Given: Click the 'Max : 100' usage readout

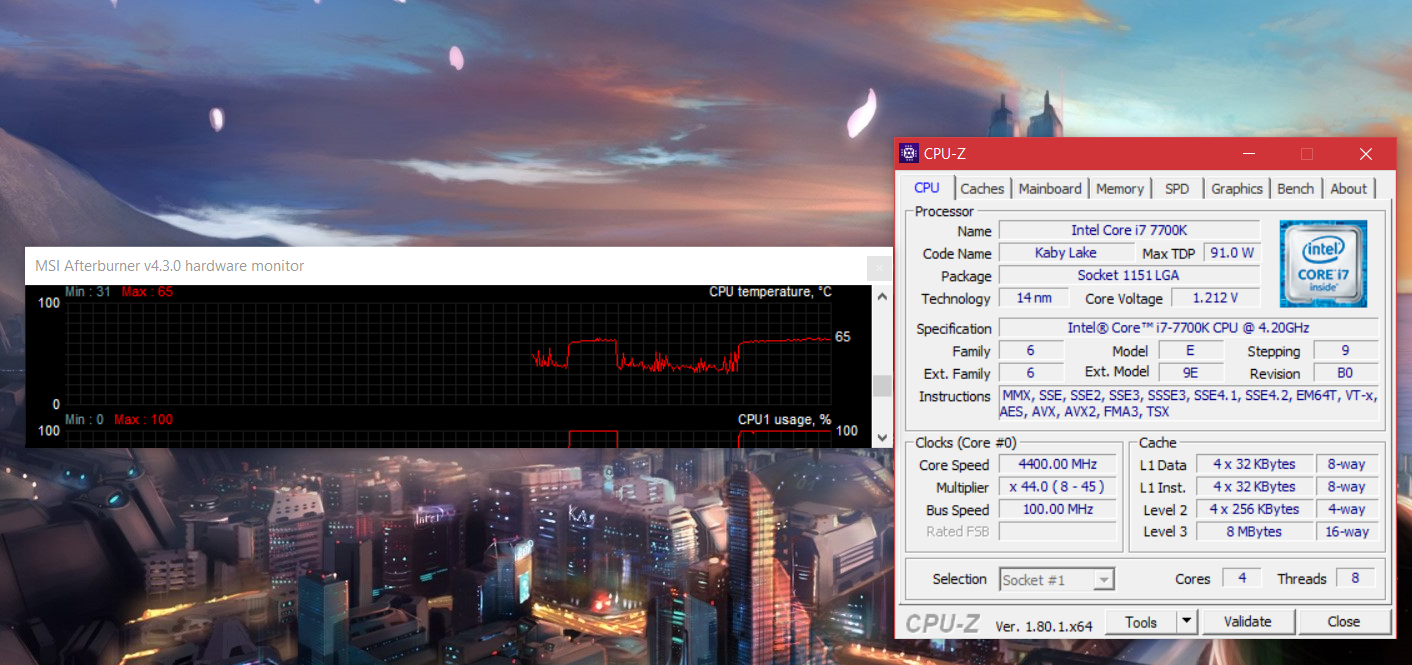Looking at the screenshot, I should [x=144, y=420].
